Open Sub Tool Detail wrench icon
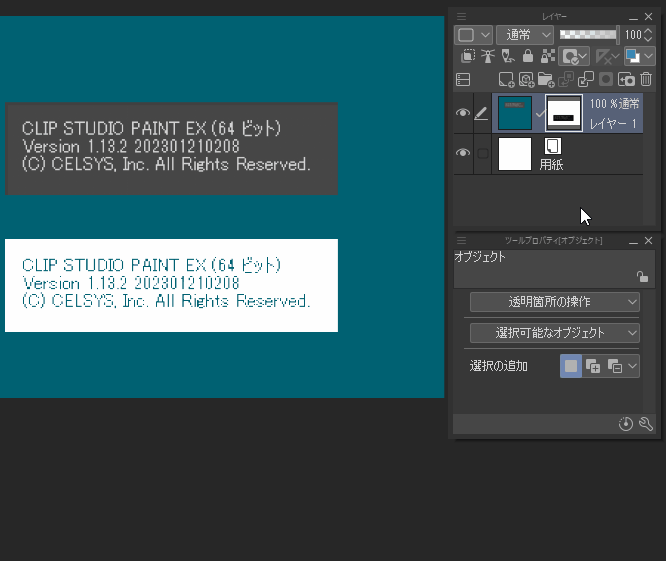Viewport: 666px width, 561px height. (x=646, y=424)
